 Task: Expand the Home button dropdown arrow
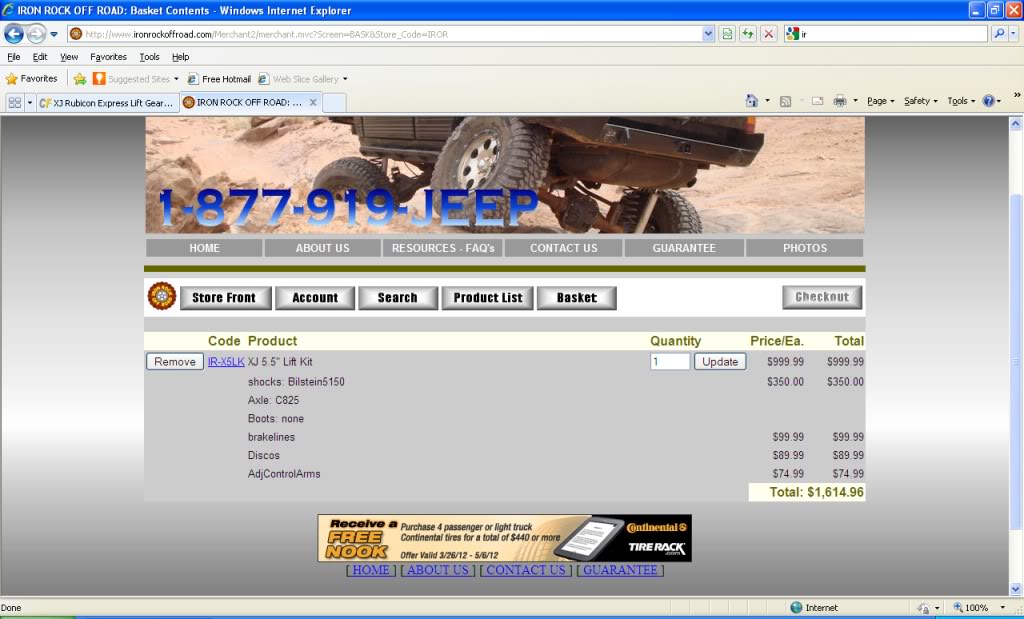(767, 101)
